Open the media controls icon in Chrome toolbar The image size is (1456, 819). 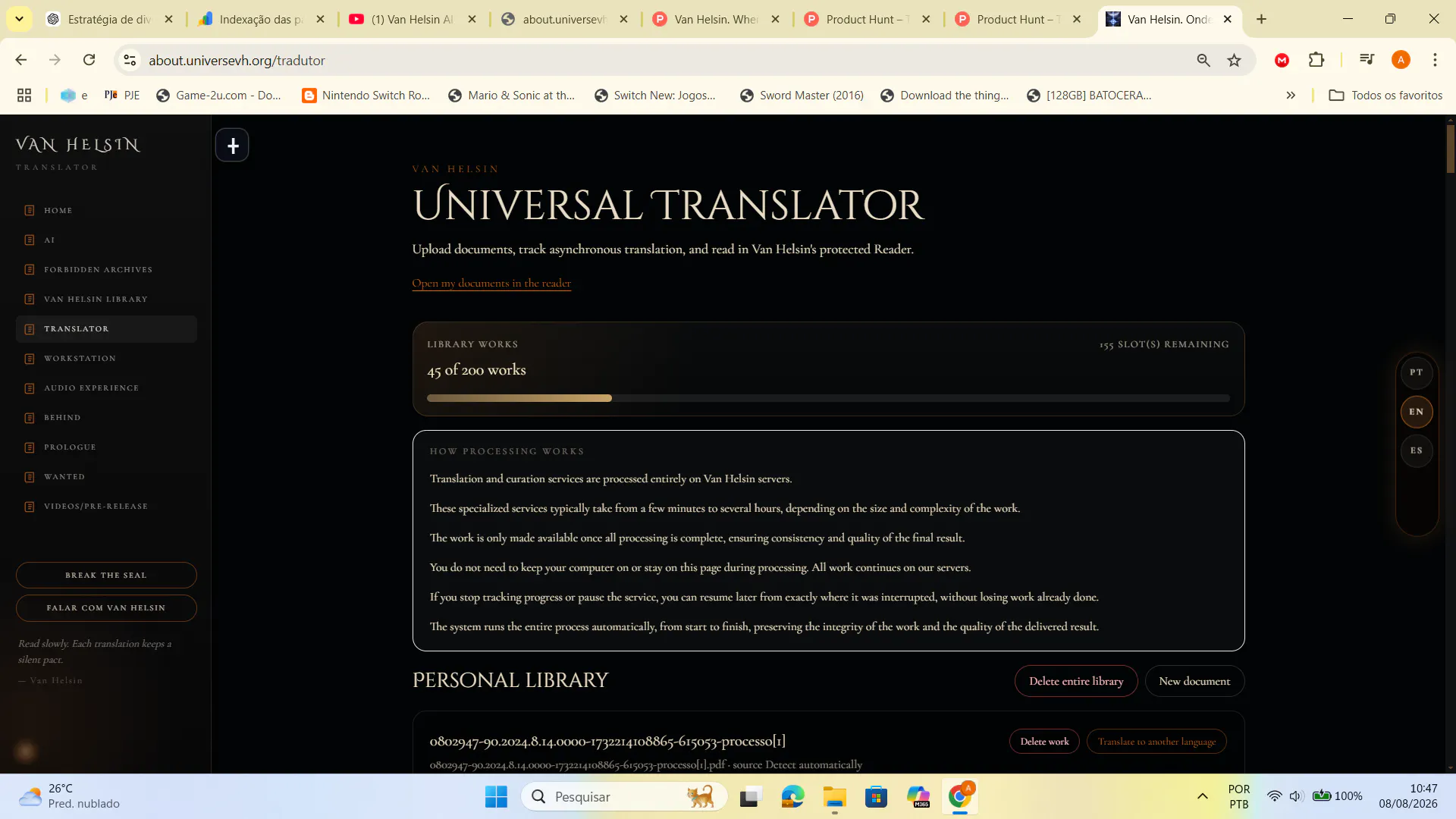tap(1367, 60)
